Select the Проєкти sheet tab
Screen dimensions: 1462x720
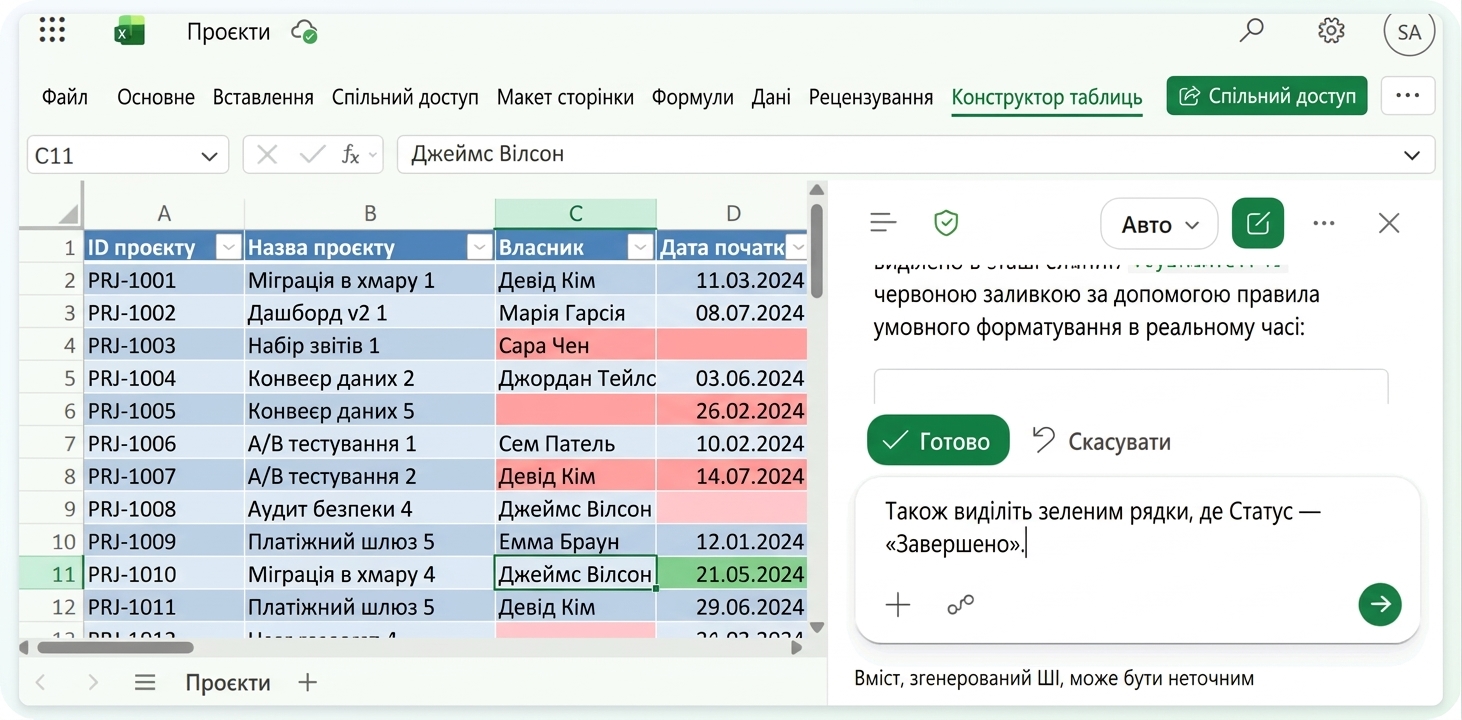[228, 683]
